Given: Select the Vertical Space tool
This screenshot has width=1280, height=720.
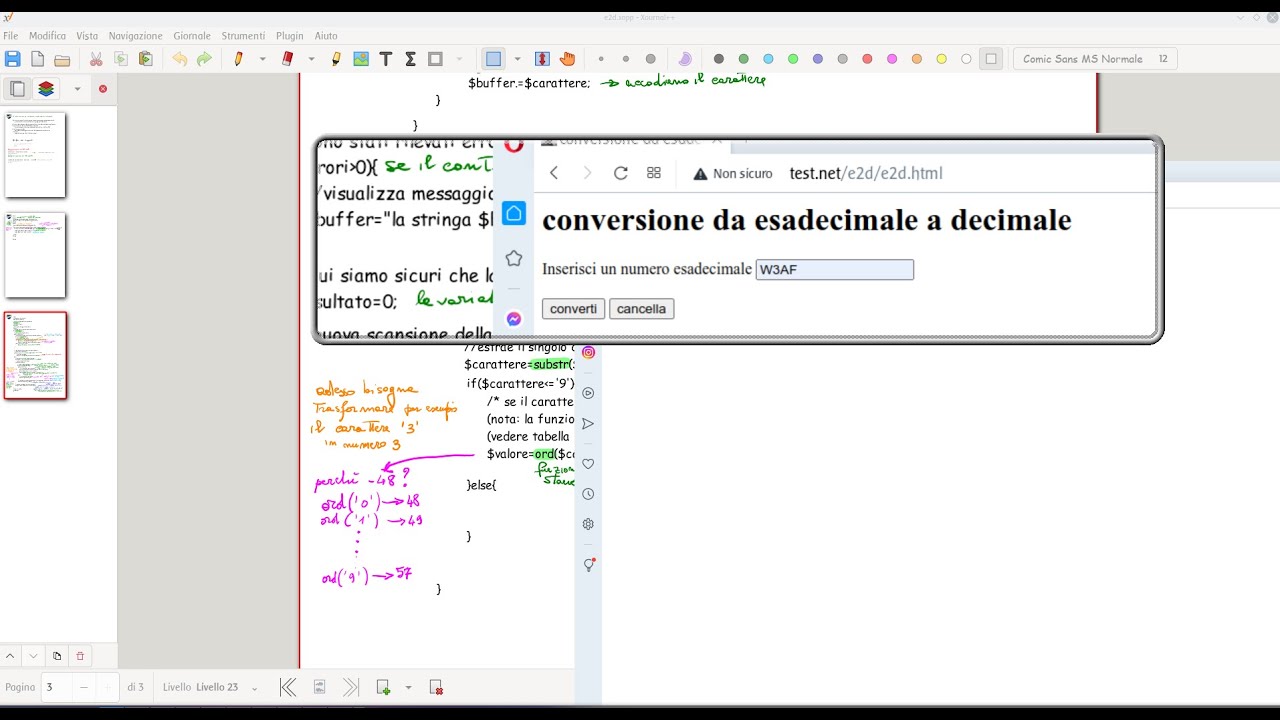Looking at the screenshot, I should 542,59.
